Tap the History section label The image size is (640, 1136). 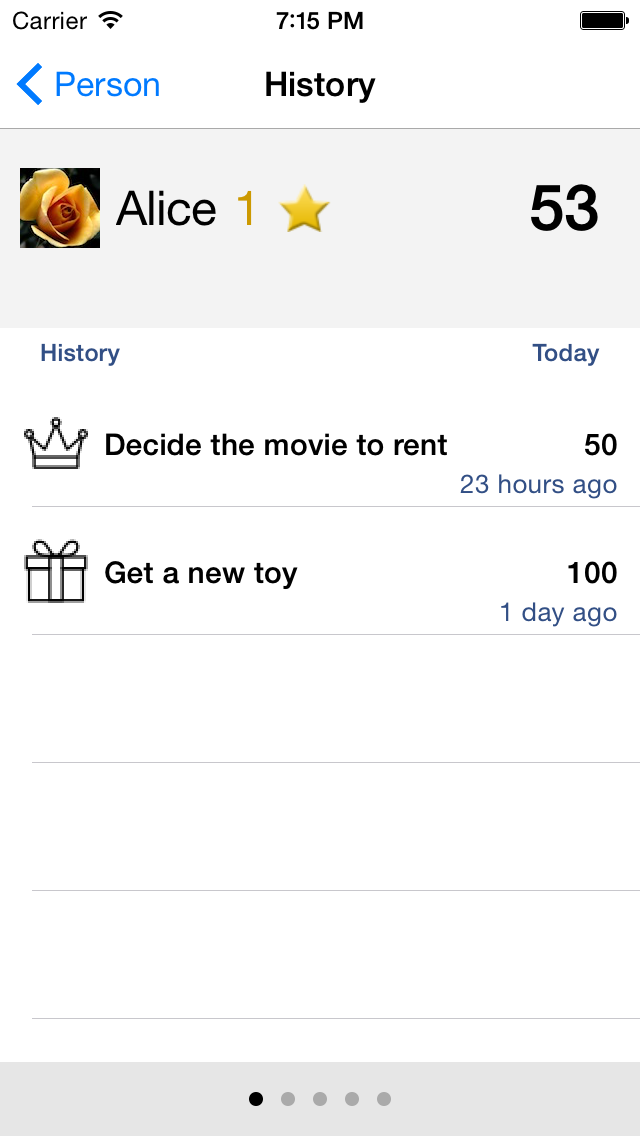click(79, 353)
